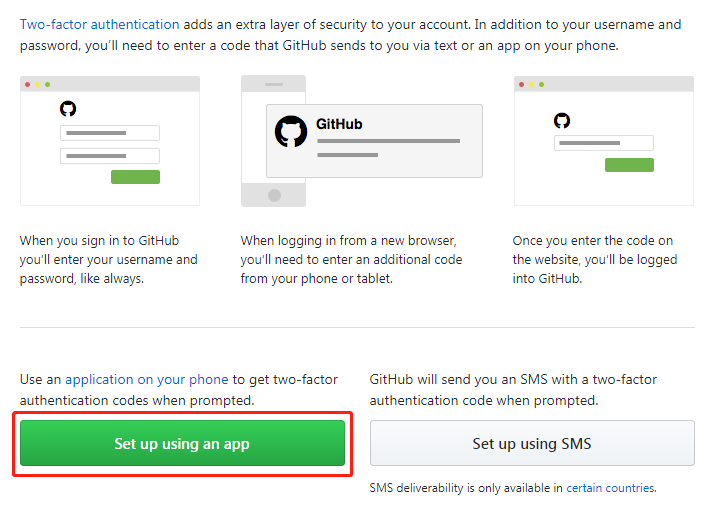Follow the "application on your phone" link
712x514 pixels.
(x=147, y=380)
